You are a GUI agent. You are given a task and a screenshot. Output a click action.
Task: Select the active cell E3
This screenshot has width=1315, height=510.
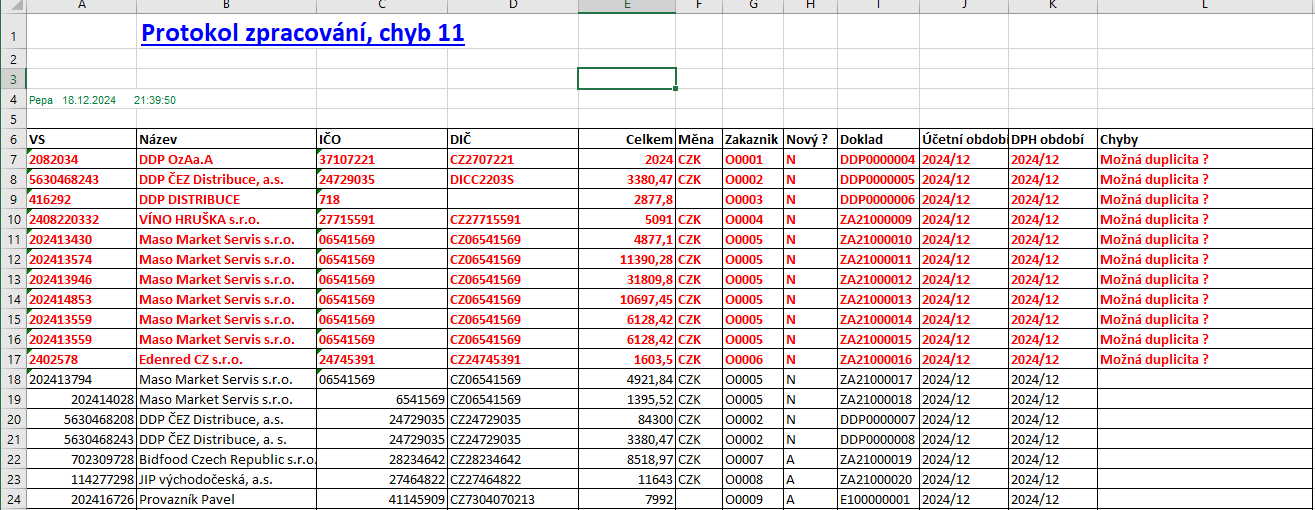(x=627, y=78)
